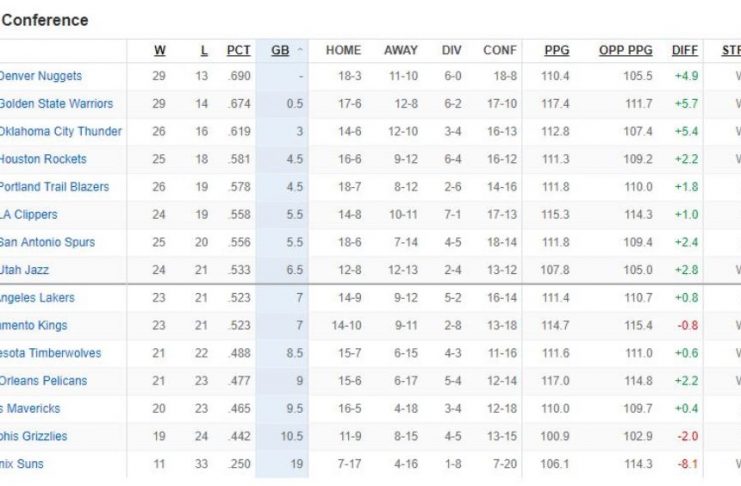Select the Oklahoma City Thunder link

(60, 131)
